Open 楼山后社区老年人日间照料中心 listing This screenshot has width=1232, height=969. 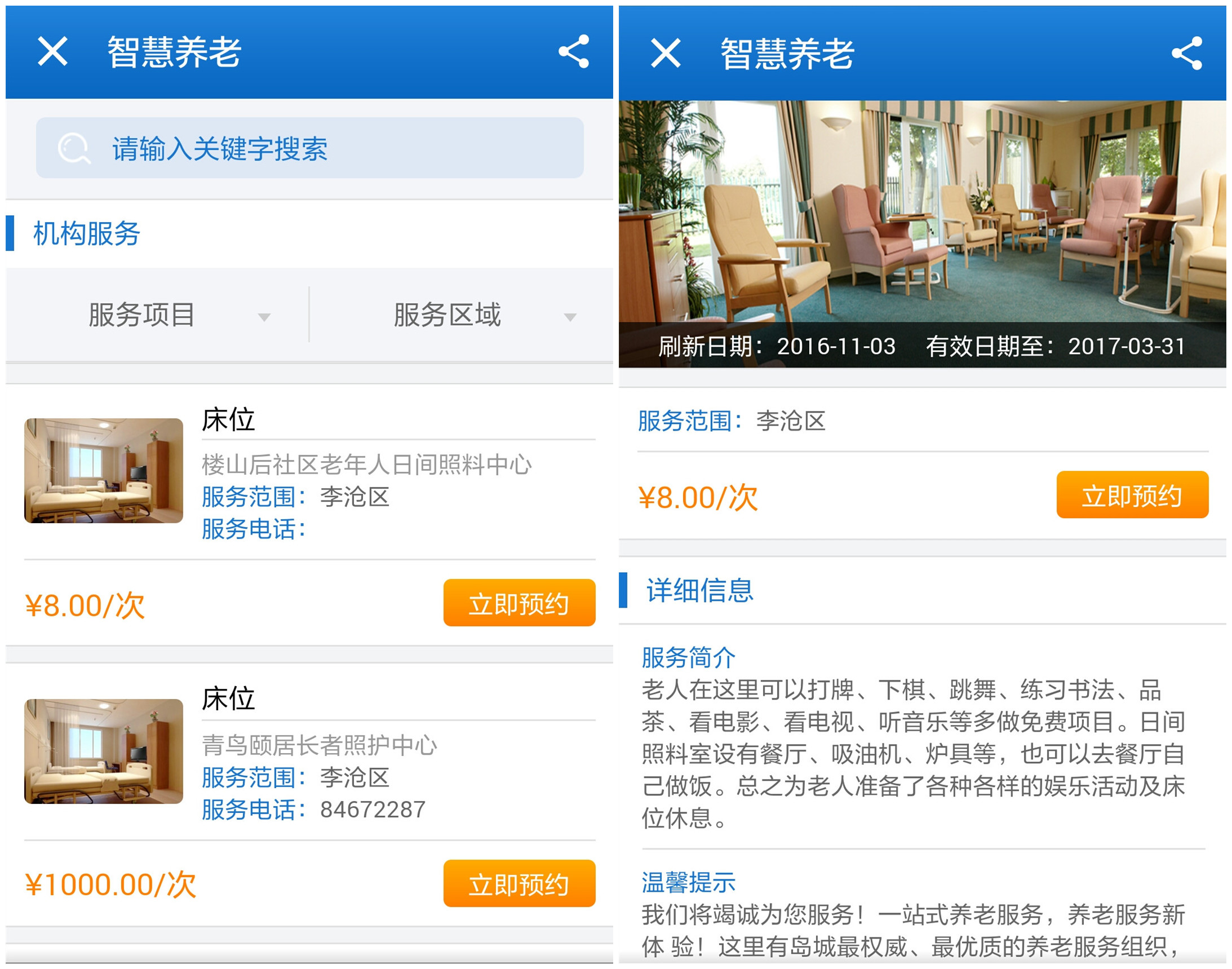[366, 465]
